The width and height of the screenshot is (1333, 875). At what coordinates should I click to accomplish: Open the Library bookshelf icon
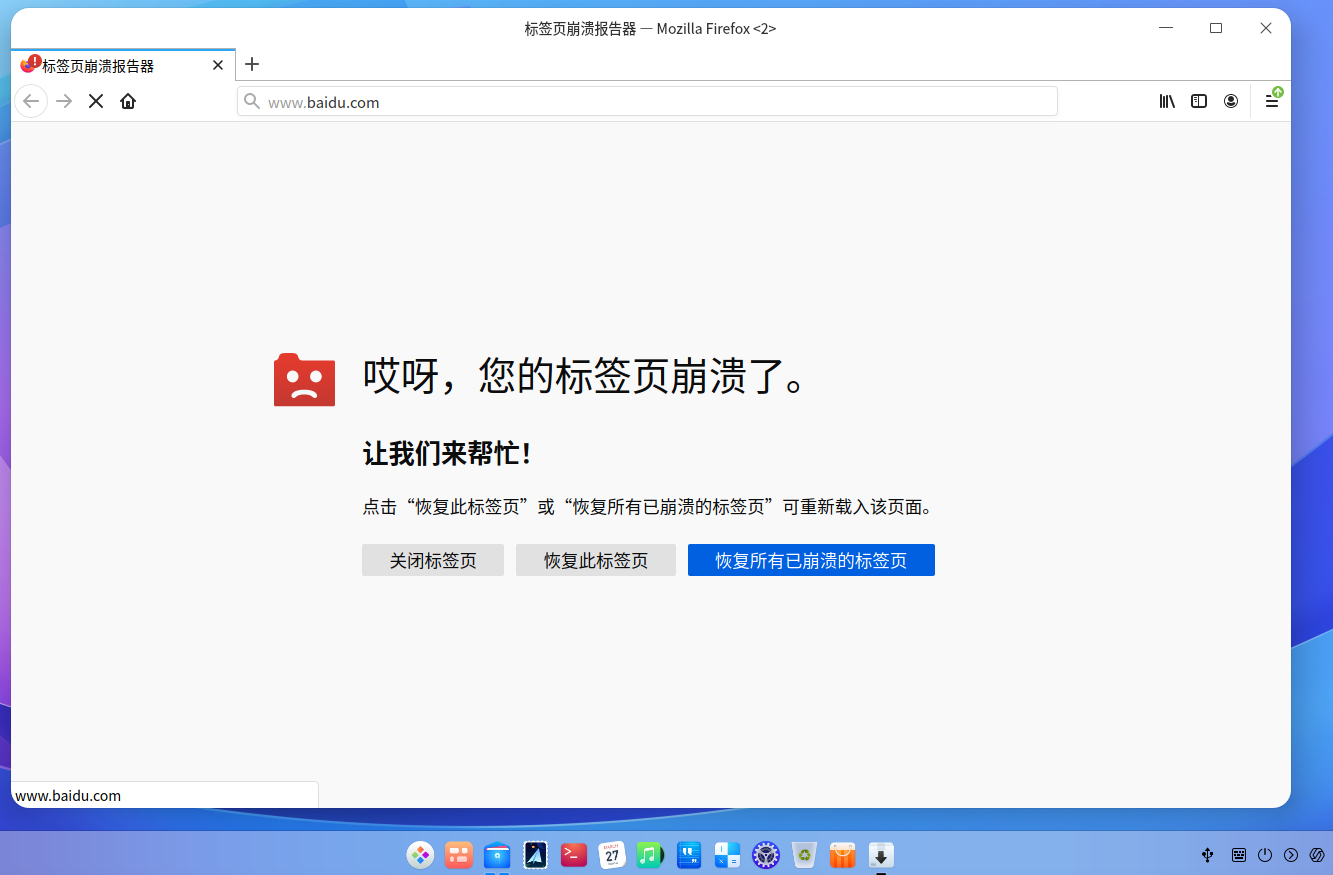pyautogui.click(x=1167, y=101)
